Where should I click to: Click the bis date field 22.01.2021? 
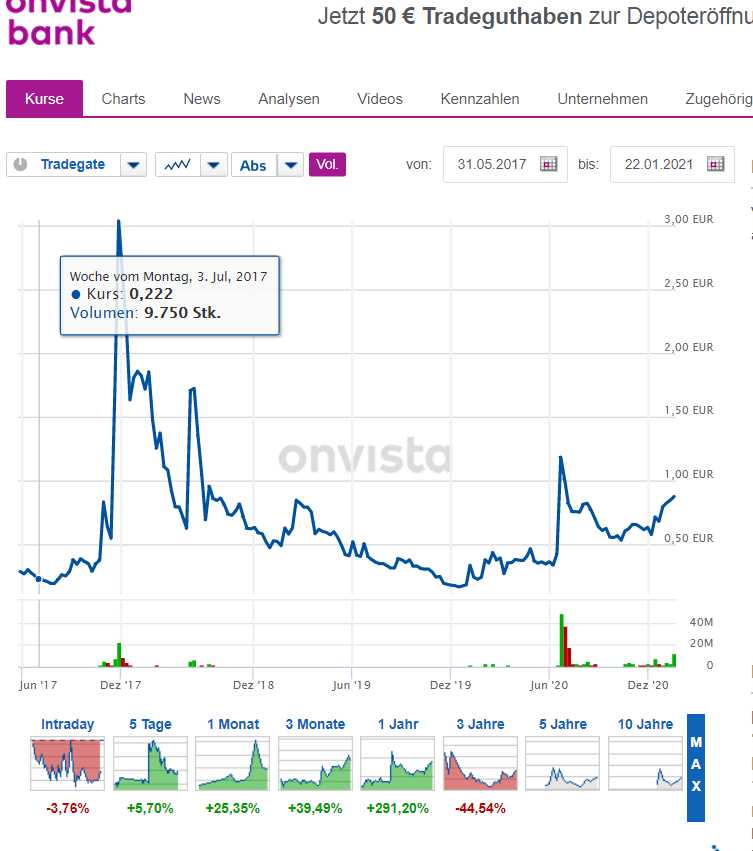tap(672, 164)
